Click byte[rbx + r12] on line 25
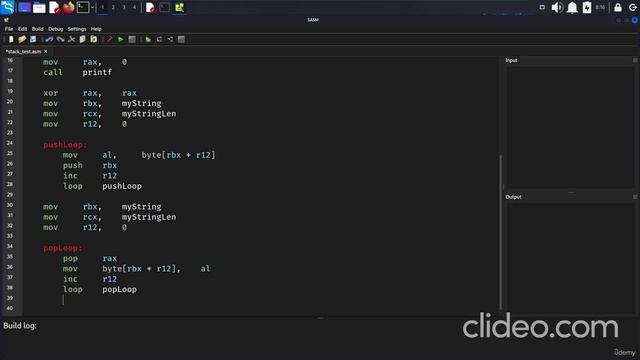 178,155
